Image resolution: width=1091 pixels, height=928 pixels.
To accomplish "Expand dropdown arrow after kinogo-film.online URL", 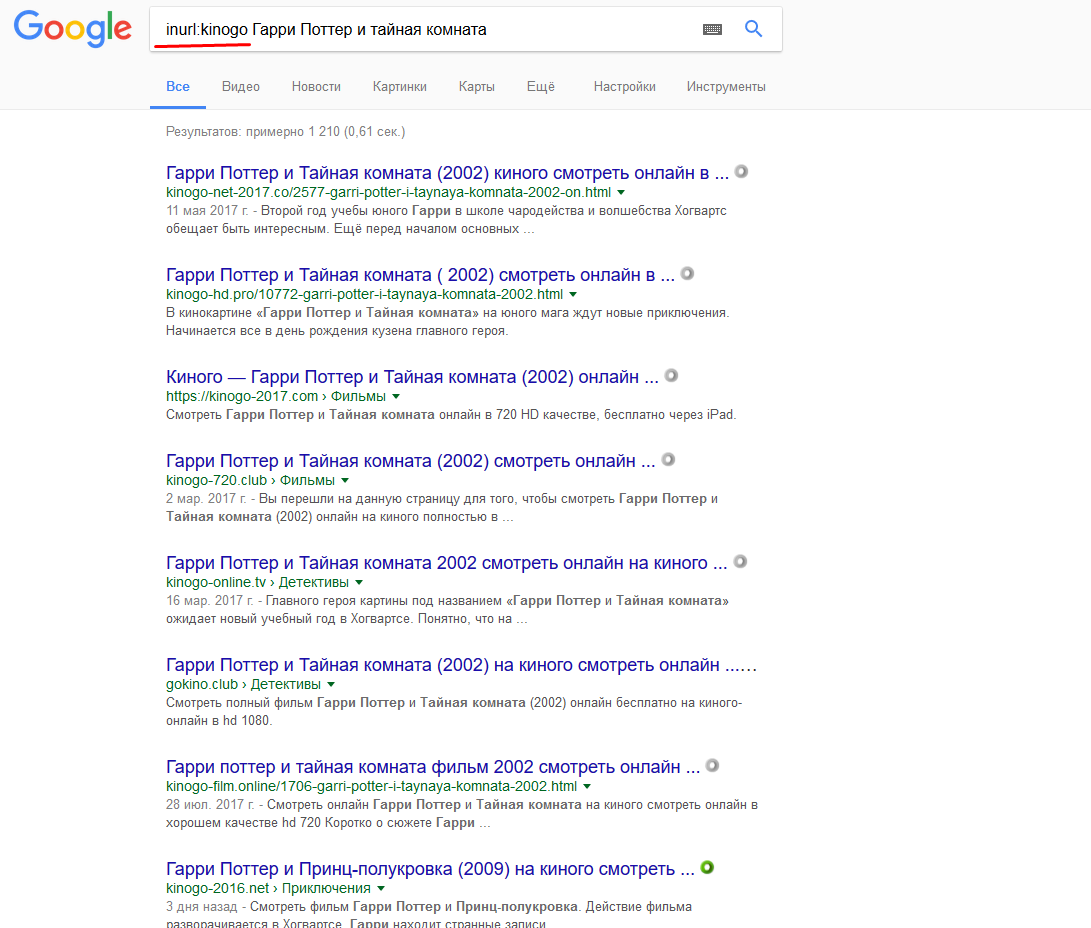I will [x=587, y=787].
